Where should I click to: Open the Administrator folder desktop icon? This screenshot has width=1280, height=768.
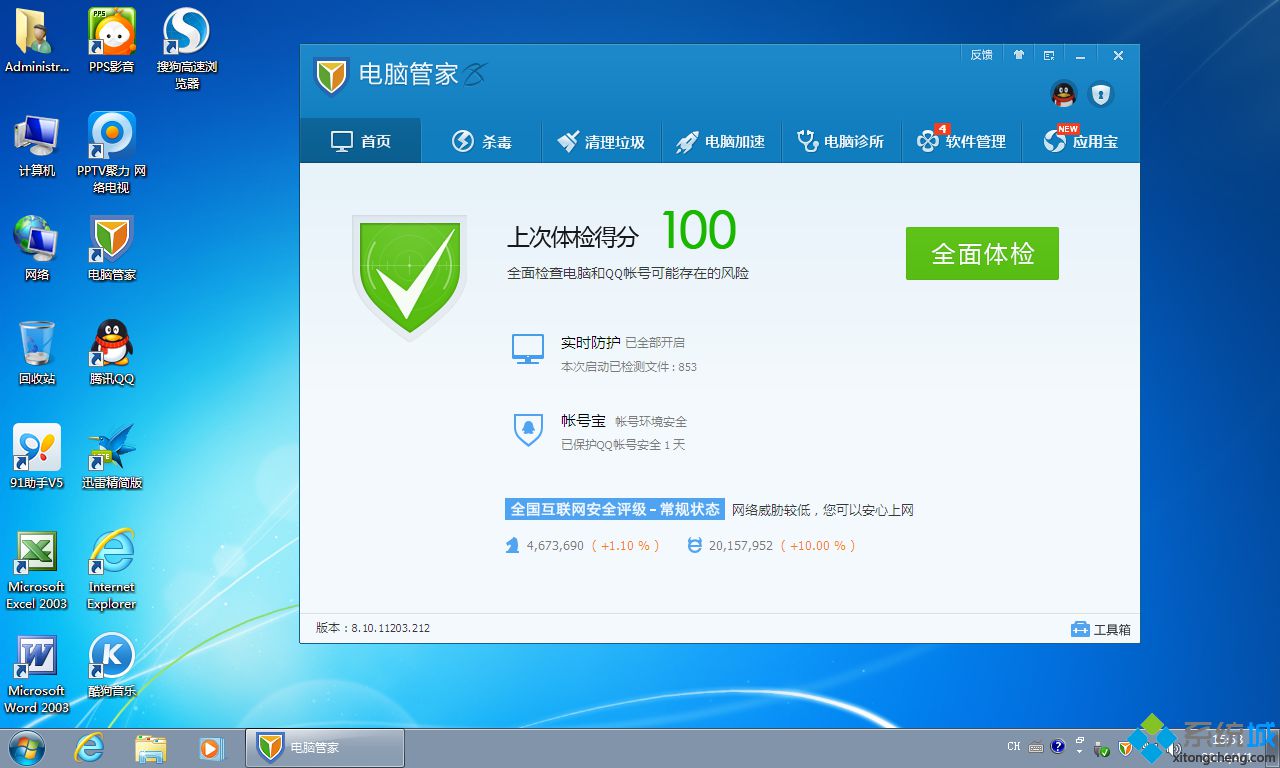coord(37,41)
